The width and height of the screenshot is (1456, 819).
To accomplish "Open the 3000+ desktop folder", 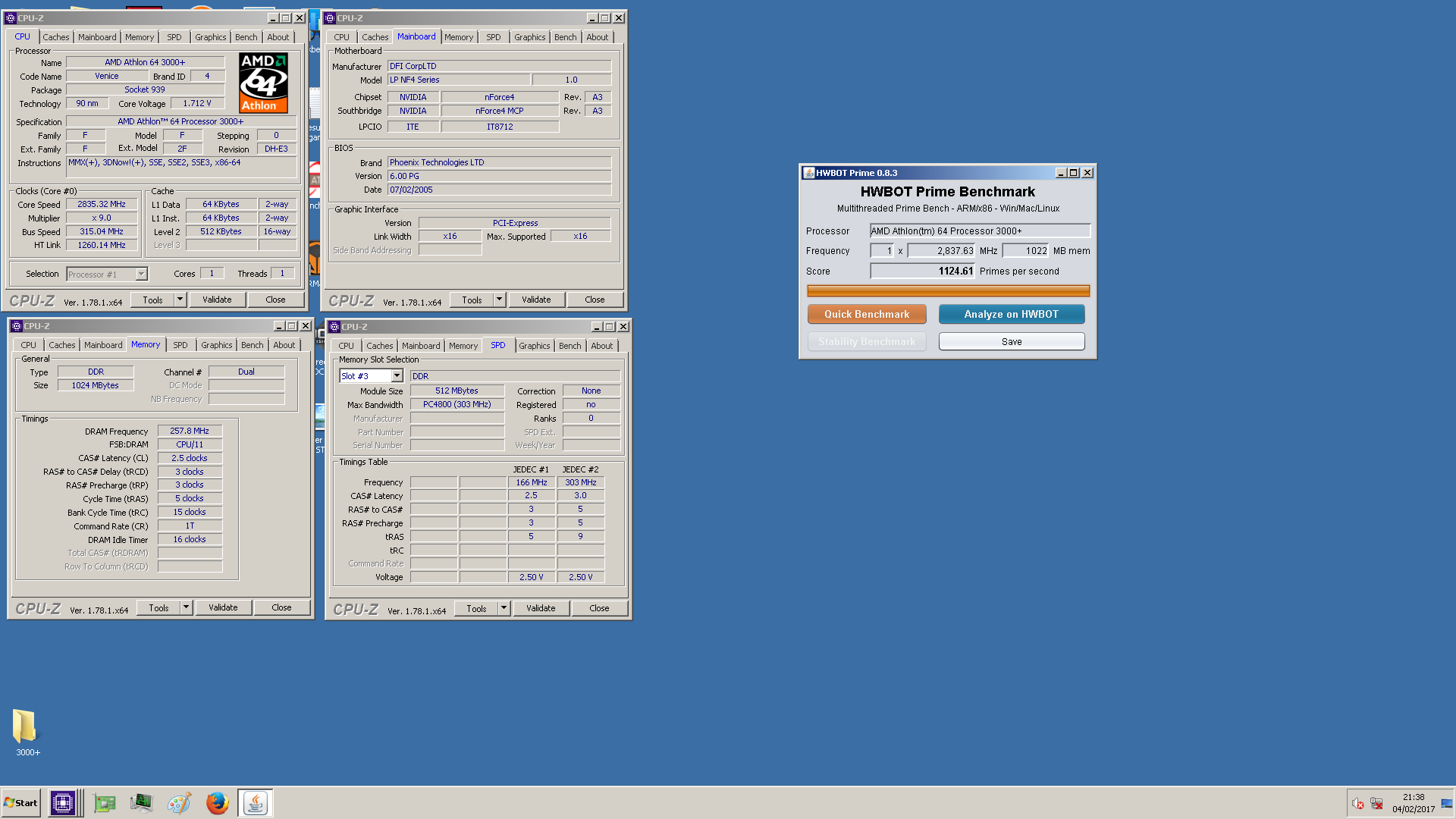I will point(27,732).
